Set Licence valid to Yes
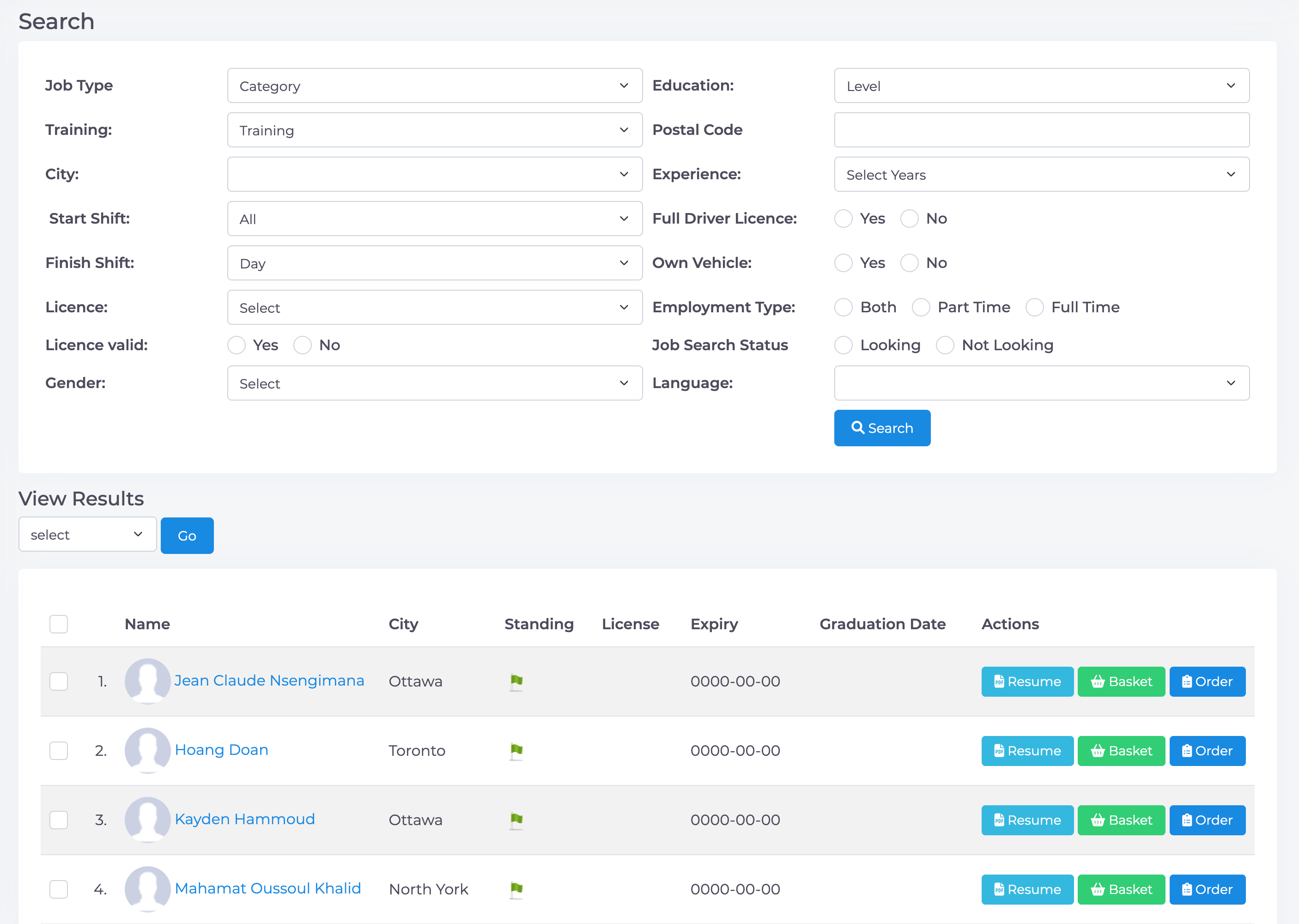 tap(237, 346)
